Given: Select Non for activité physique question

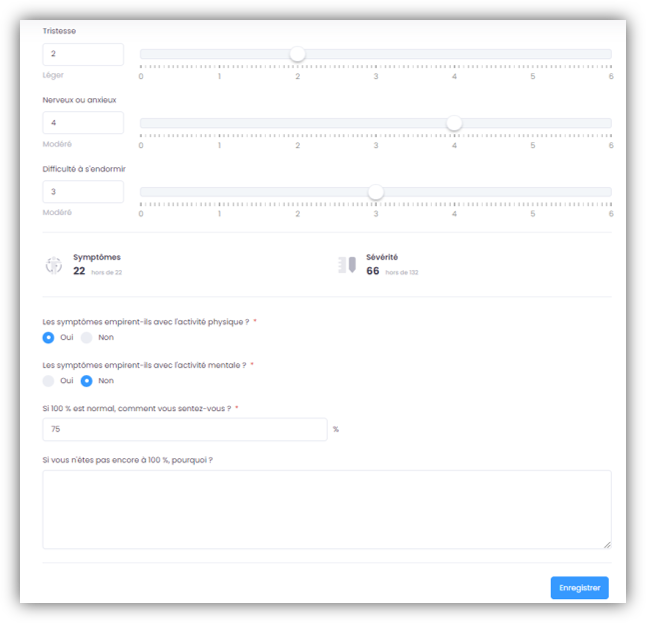Looking at the screenshot, I should pyautogui.click(x=87, y=338).
